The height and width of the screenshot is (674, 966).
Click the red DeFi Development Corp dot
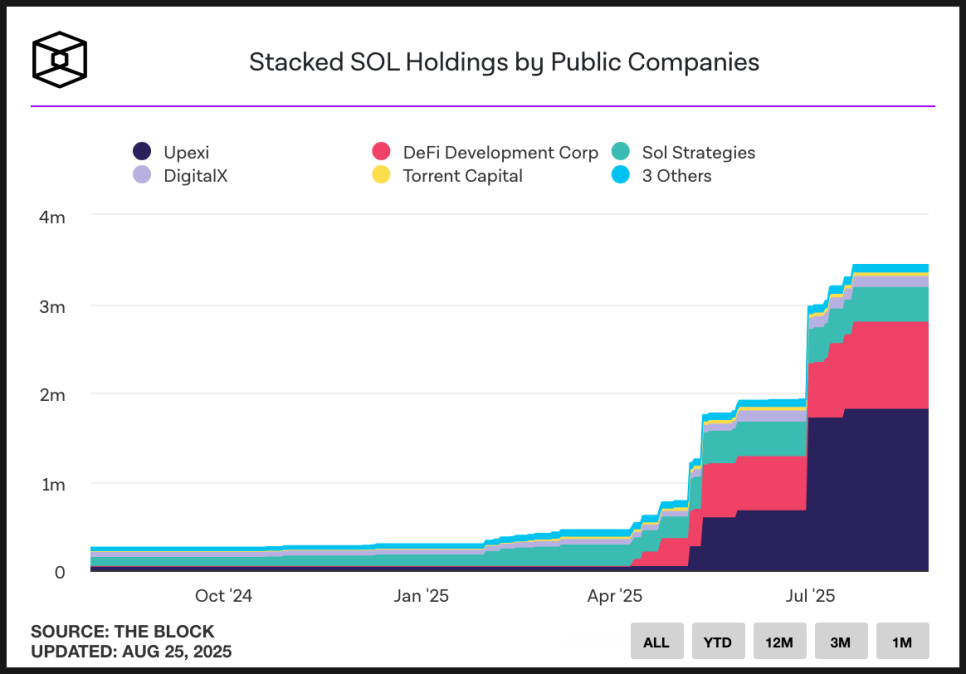click(x=381, y=152)
